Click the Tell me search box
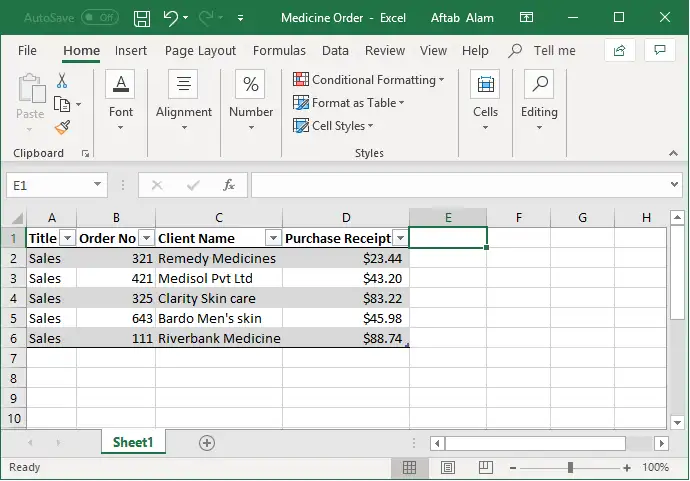The height and width of the screenshot is (481, 690). (x=542, y=51)
